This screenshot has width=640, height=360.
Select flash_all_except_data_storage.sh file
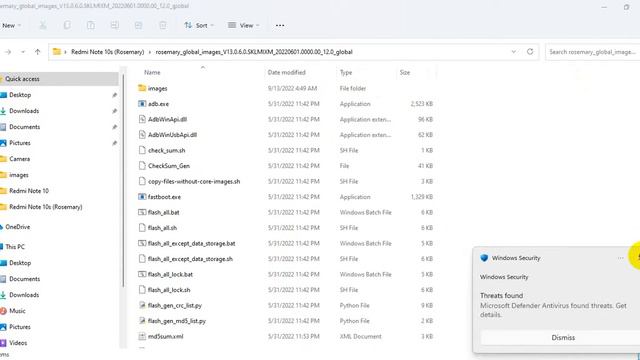pos(190,259)
